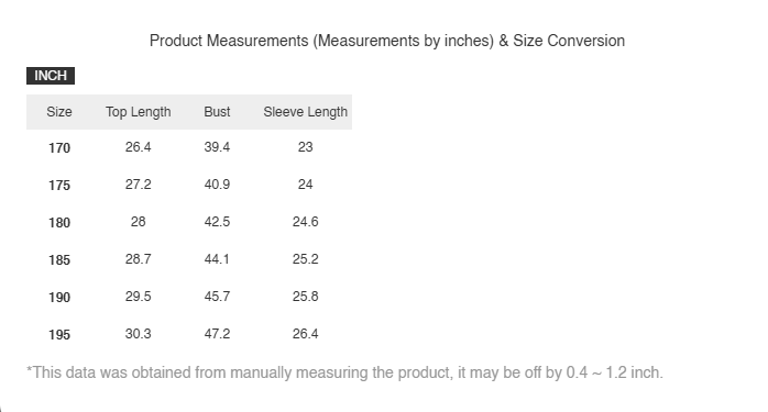Click the 25.2 sleeve length value
The height and width of the screenshot is (412, 768).
pyautogui.click(x=305, y=260)
